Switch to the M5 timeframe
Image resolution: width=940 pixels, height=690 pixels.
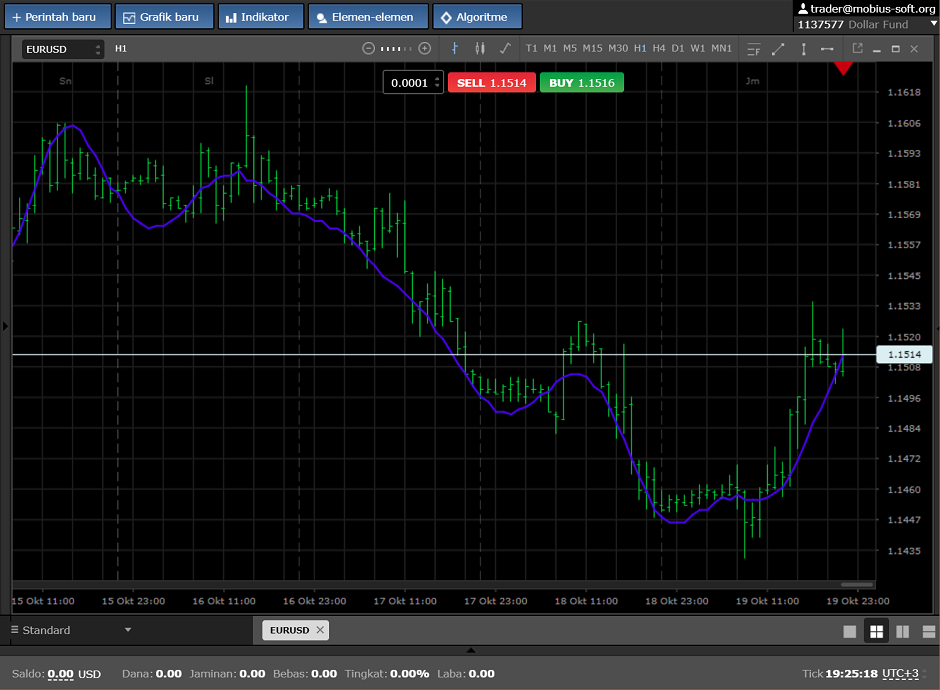[x=570, y=49]
